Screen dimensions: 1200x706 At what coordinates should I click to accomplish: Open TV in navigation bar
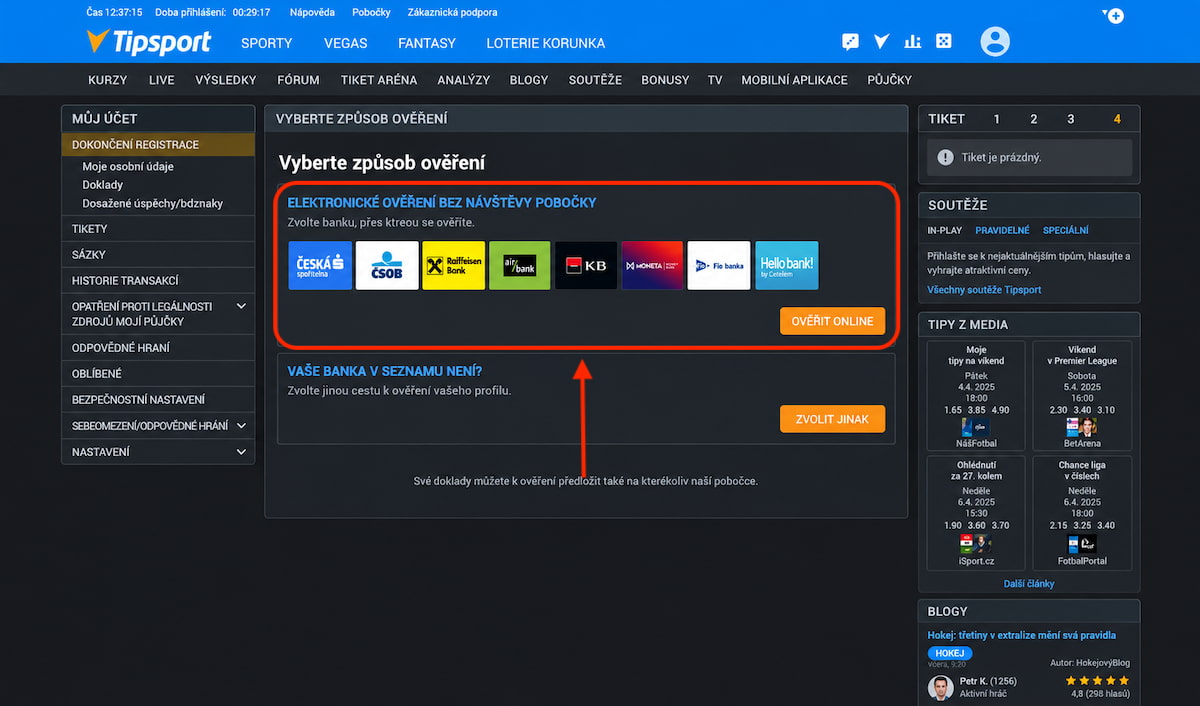click(x=715, y=80)
